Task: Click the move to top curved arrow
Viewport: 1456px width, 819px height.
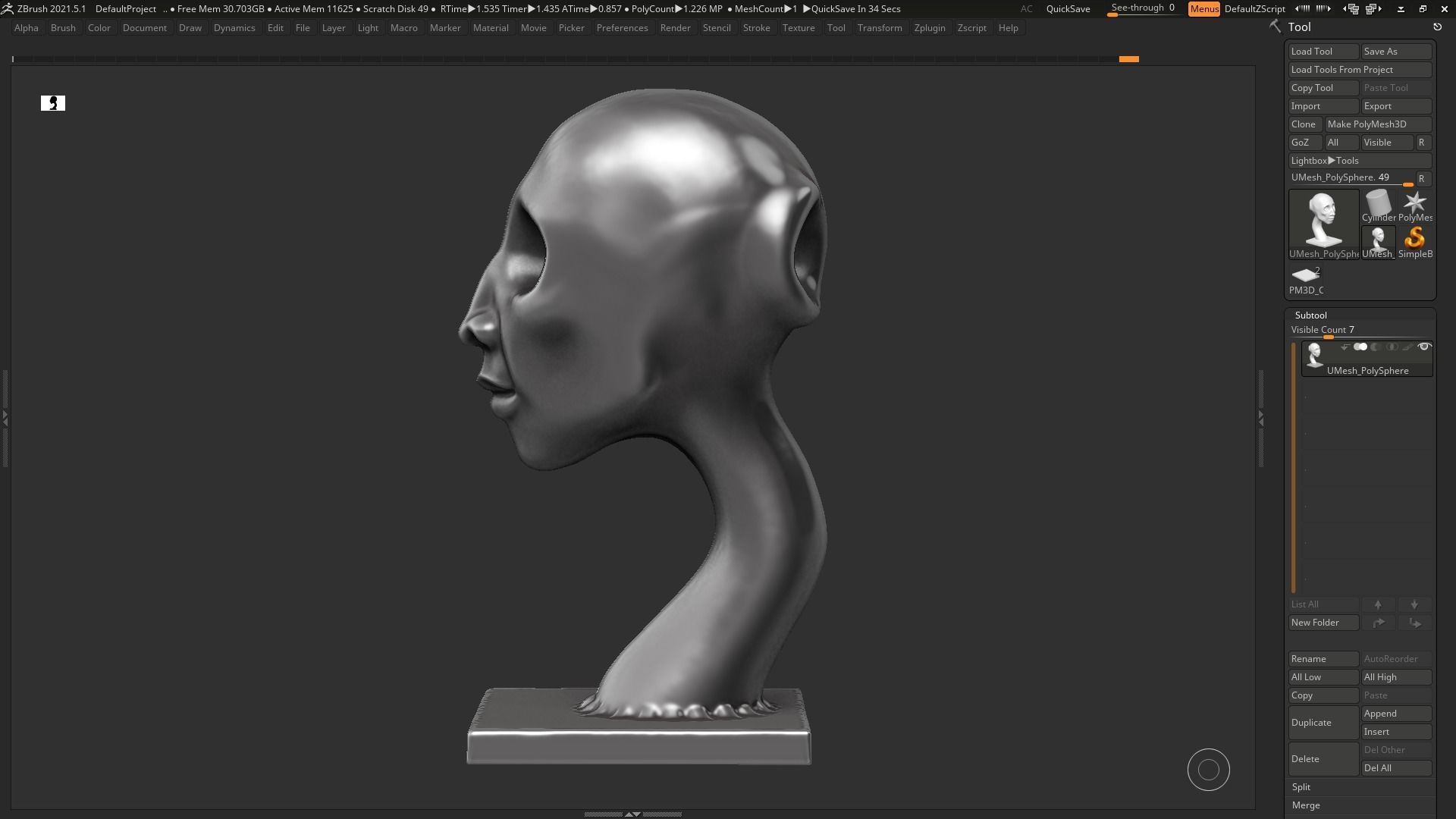Action: [1378, 623]
